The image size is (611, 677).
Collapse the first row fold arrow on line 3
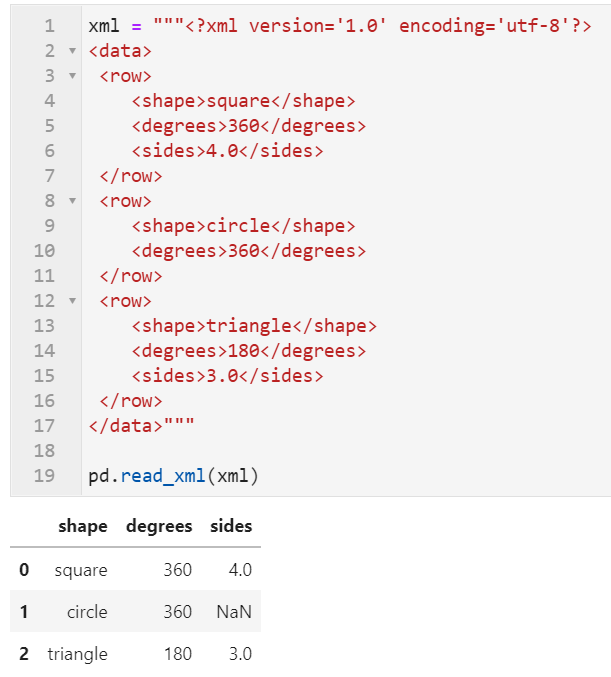tap(73, 76)
